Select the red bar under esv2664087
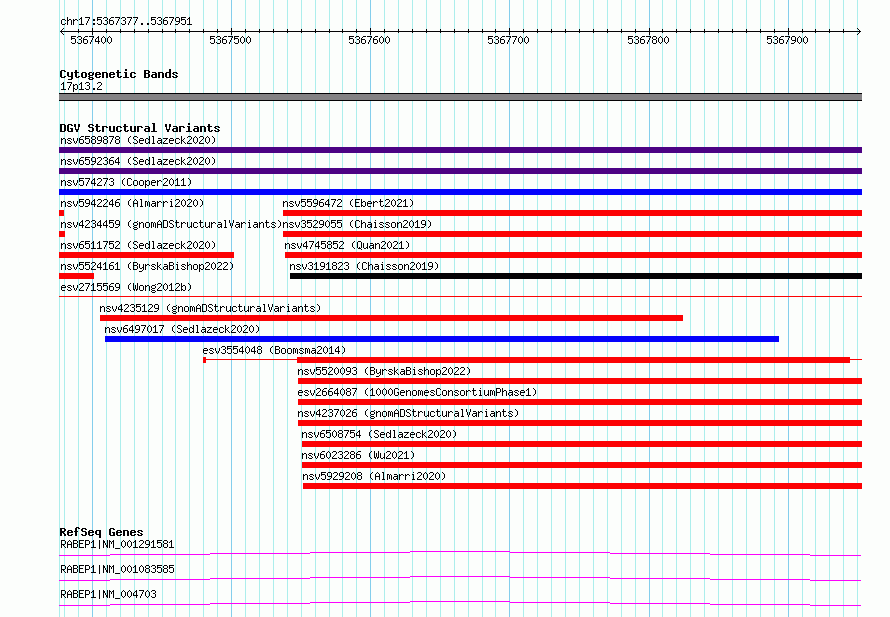Screen dimensions: 890x617 [580, 402]
